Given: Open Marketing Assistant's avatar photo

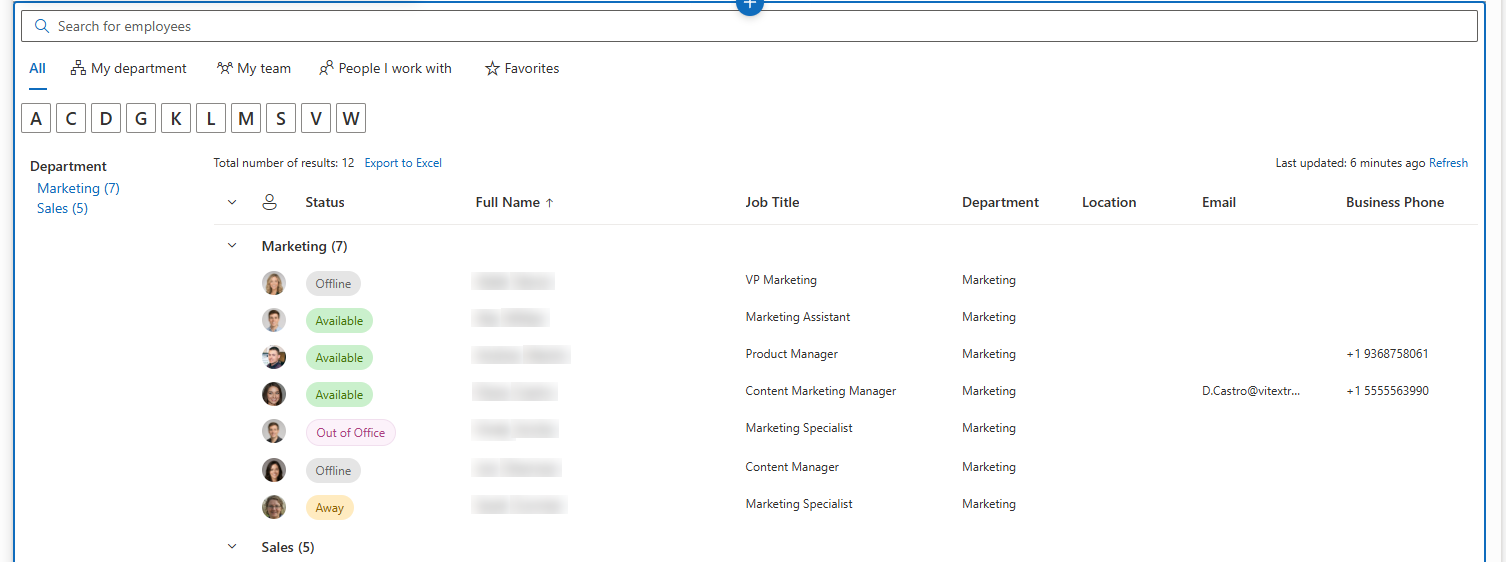Looking at the screenshot, I should click(274, 320).
